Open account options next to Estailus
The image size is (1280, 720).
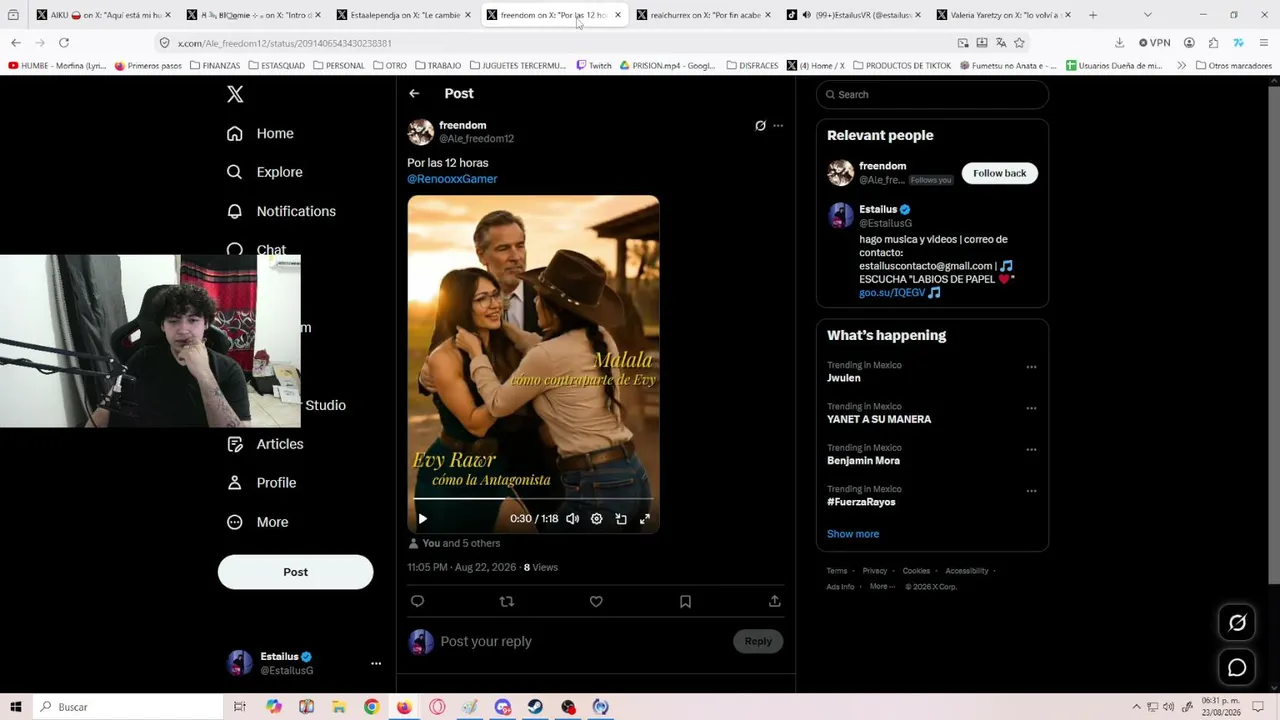point(376,663)
